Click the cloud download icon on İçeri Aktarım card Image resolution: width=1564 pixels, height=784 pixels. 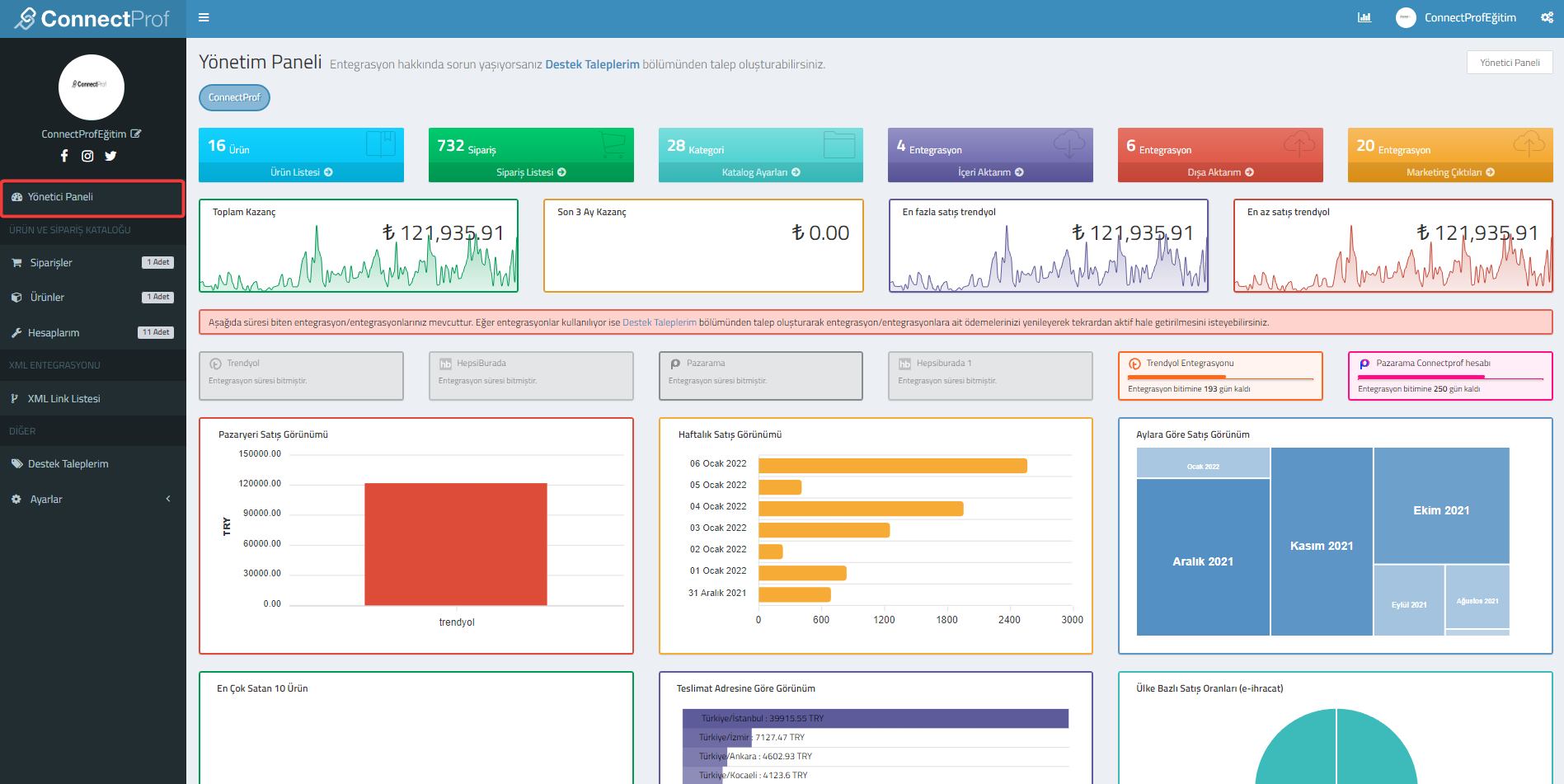click(x=1069, y=144)
